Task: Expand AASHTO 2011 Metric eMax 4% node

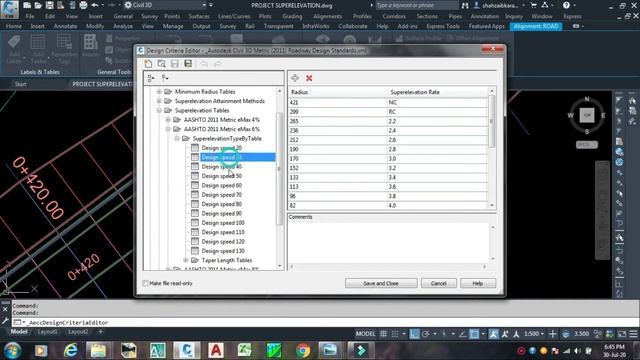Action: coord(168,120)
